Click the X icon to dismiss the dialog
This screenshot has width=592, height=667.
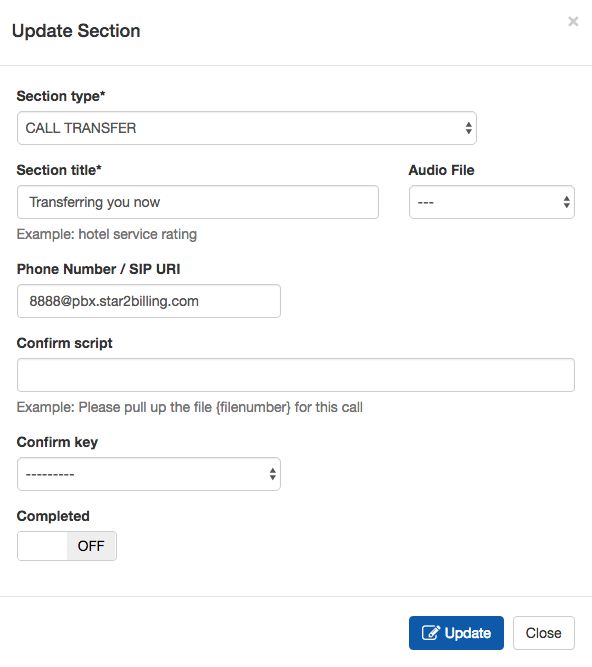573,21
